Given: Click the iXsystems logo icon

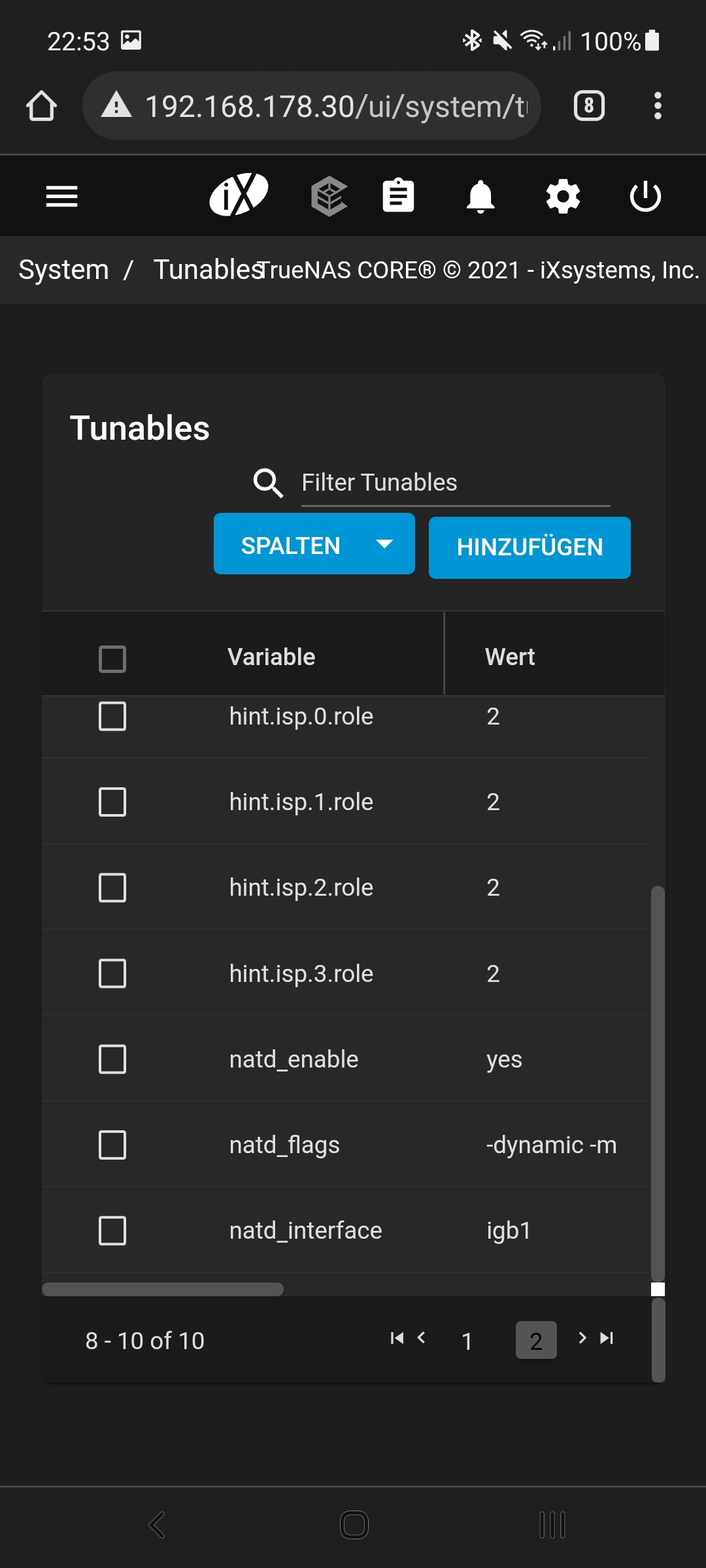Looking at the screenshot, I should [239, 195].
